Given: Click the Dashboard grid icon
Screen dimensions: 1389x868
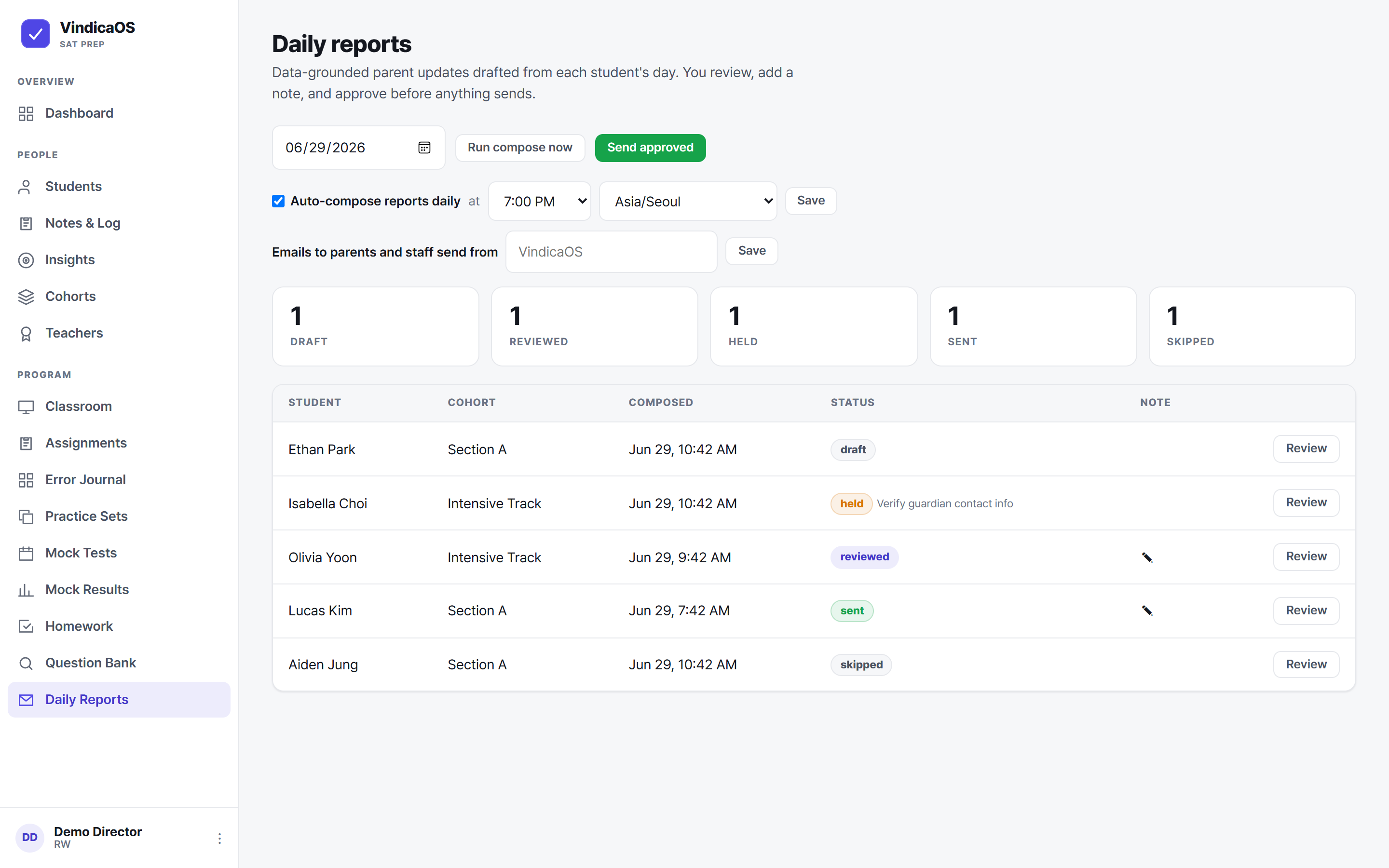Looking at the screenshot, I should point(26,114).
